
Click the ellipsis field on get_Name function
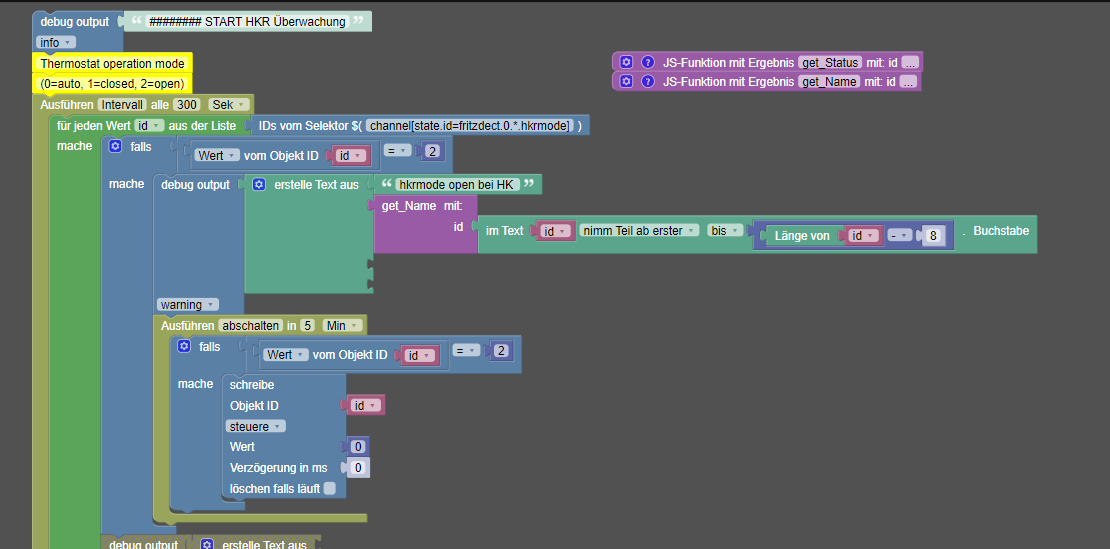[x=908, y=81]
